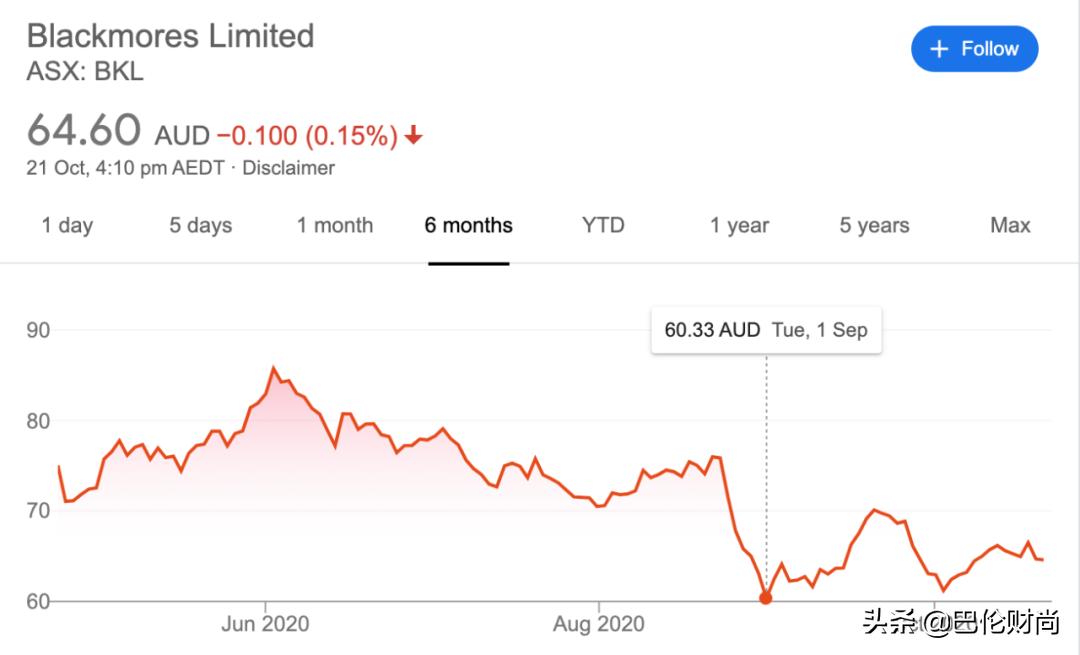Choose the 6 months tab

point(468,225)
